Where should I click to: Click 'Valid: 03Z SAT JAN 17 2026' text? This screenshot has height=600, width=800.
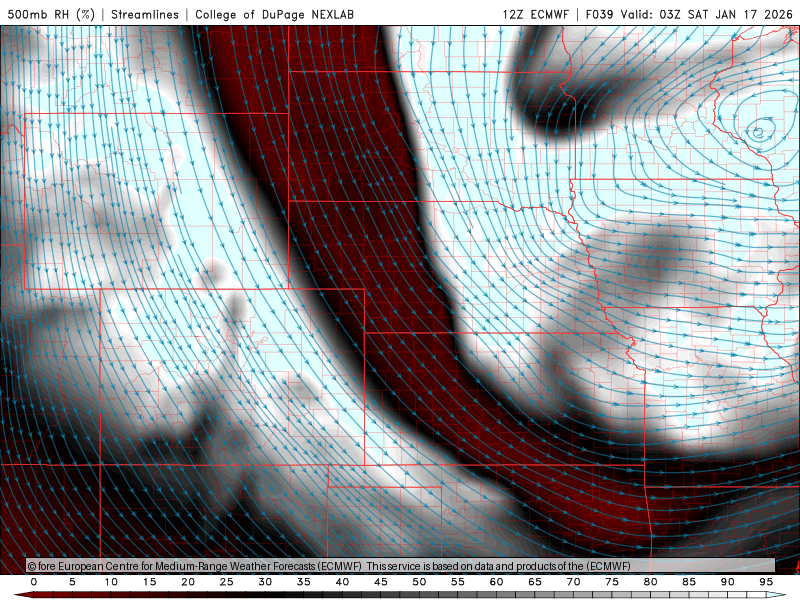(707, 14)
